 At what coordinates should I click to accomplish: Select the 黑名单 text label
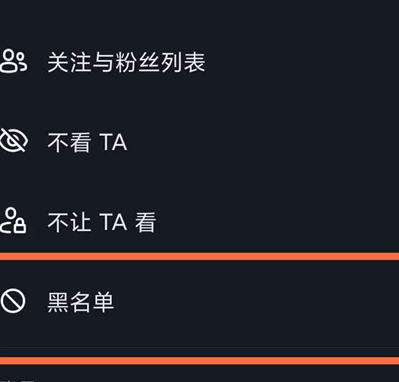click(81, 302)
